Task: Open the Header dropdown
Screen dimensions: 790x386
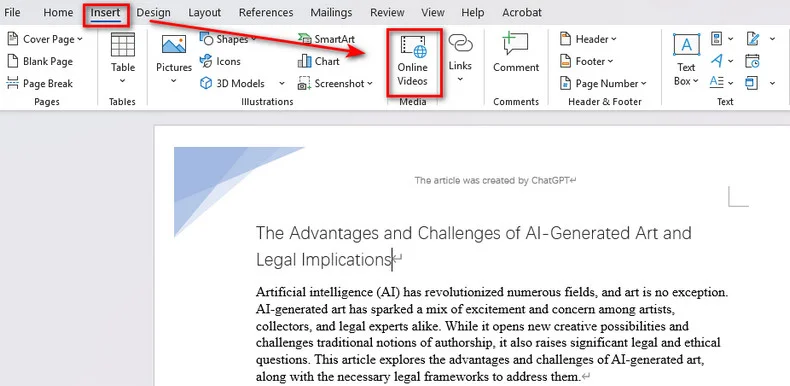Action: click(588, 39)
